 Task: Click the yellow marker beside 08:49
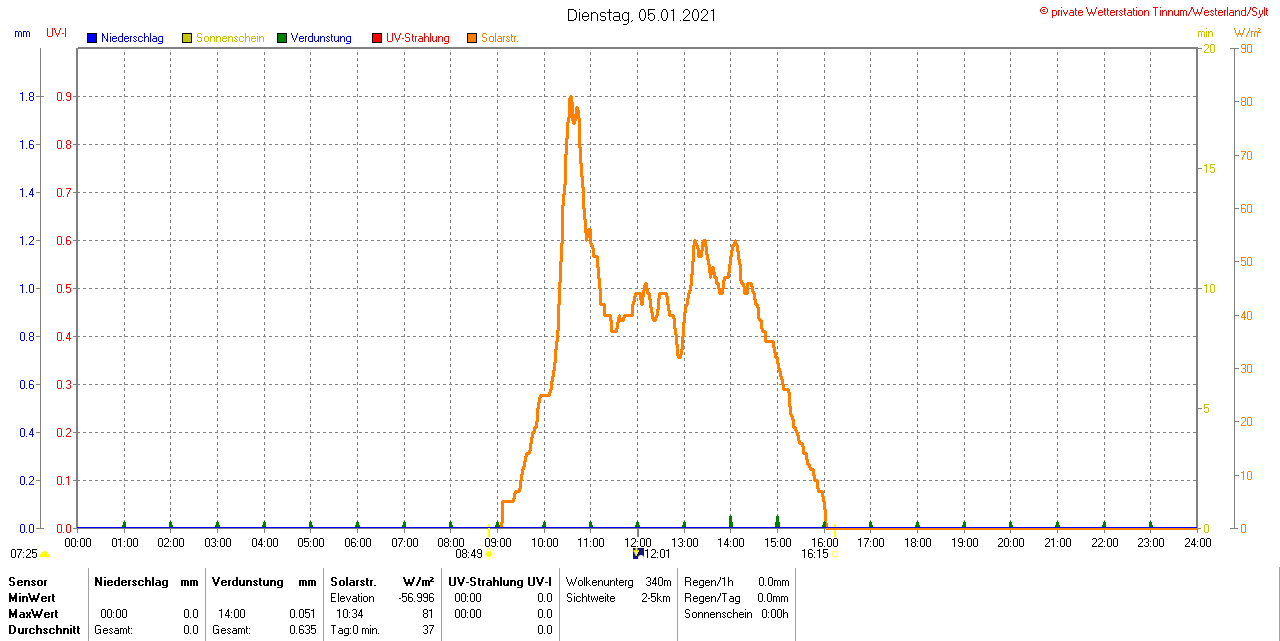point(489,554)
